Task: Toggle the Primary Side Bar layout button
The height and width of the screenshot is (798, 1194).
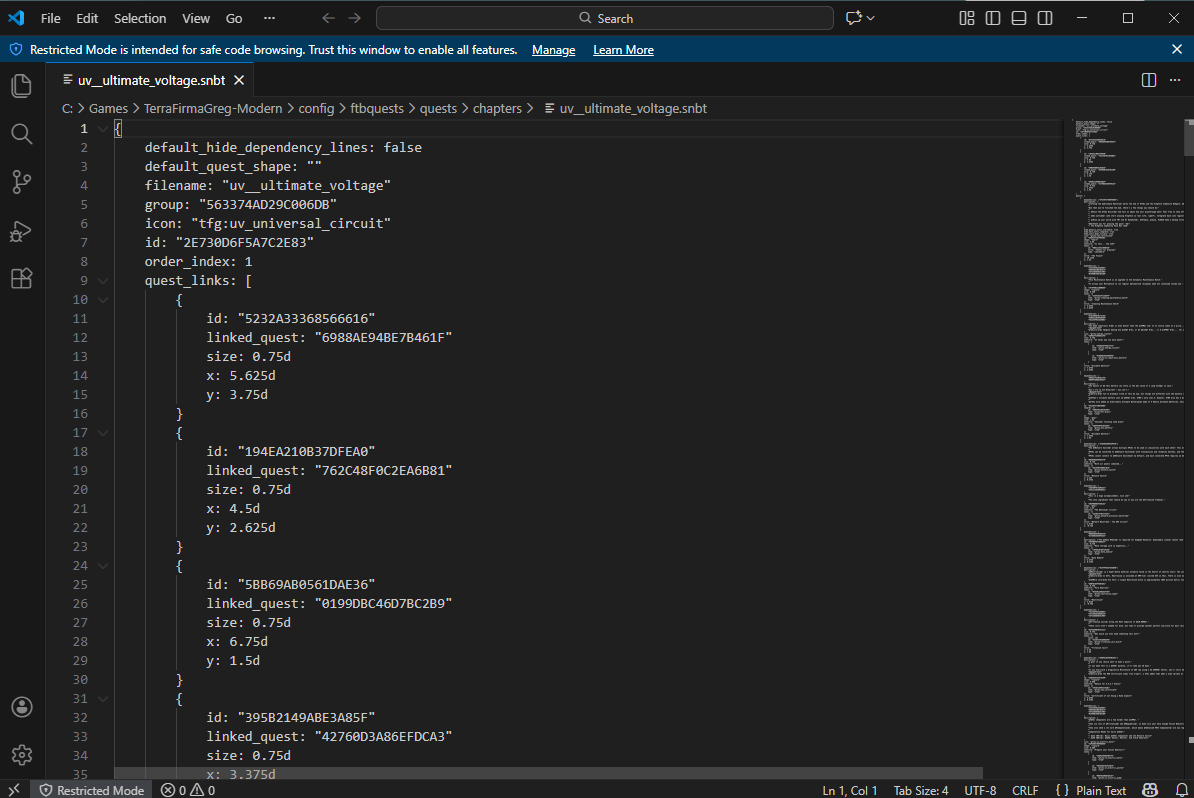Action: tap(993, 18)
